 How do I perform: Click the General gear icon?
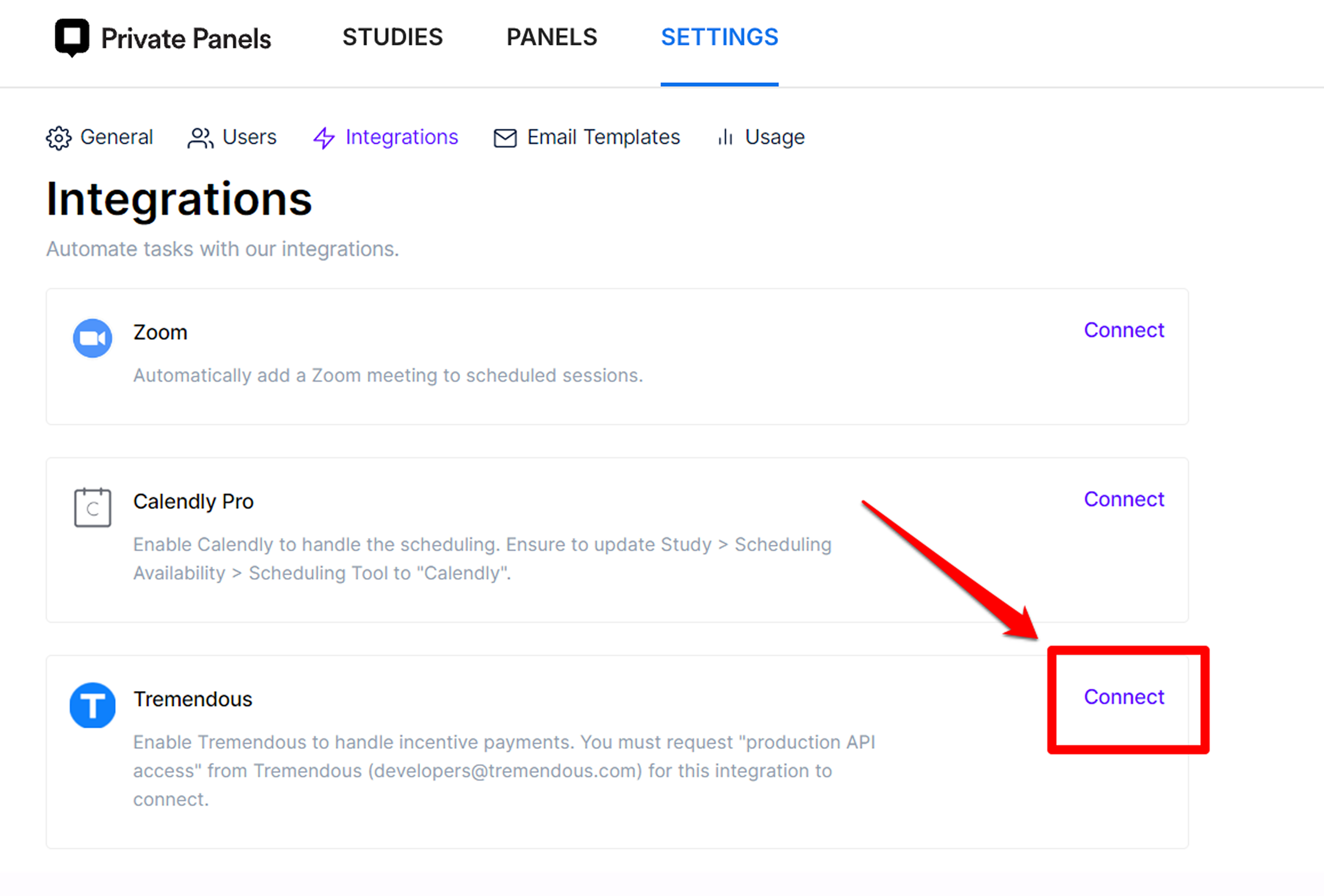[59, 138]
